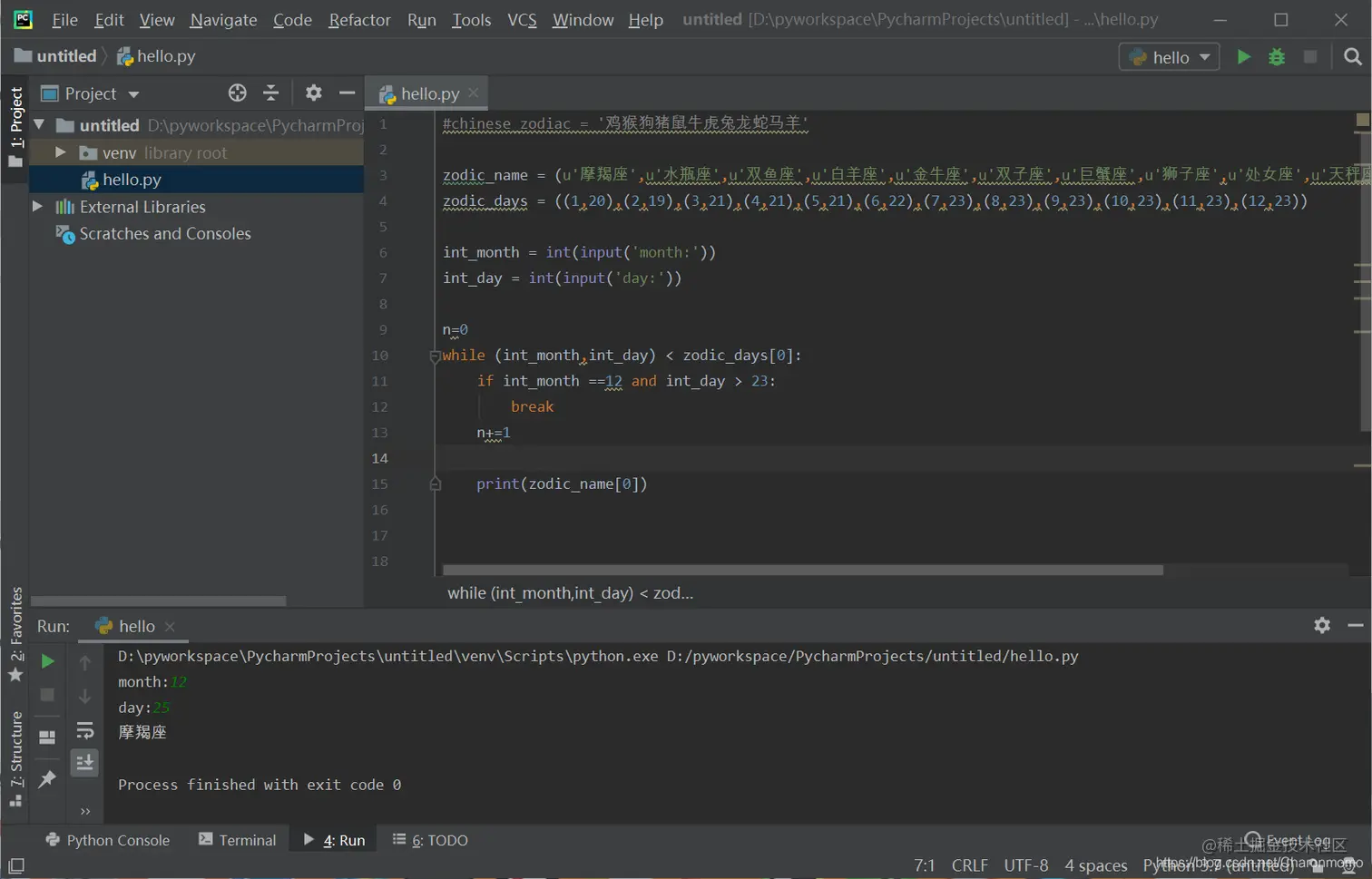Open the VCS menu
Image resolution: width=1372 pixels, height=879 pixels.
point(522,19)
